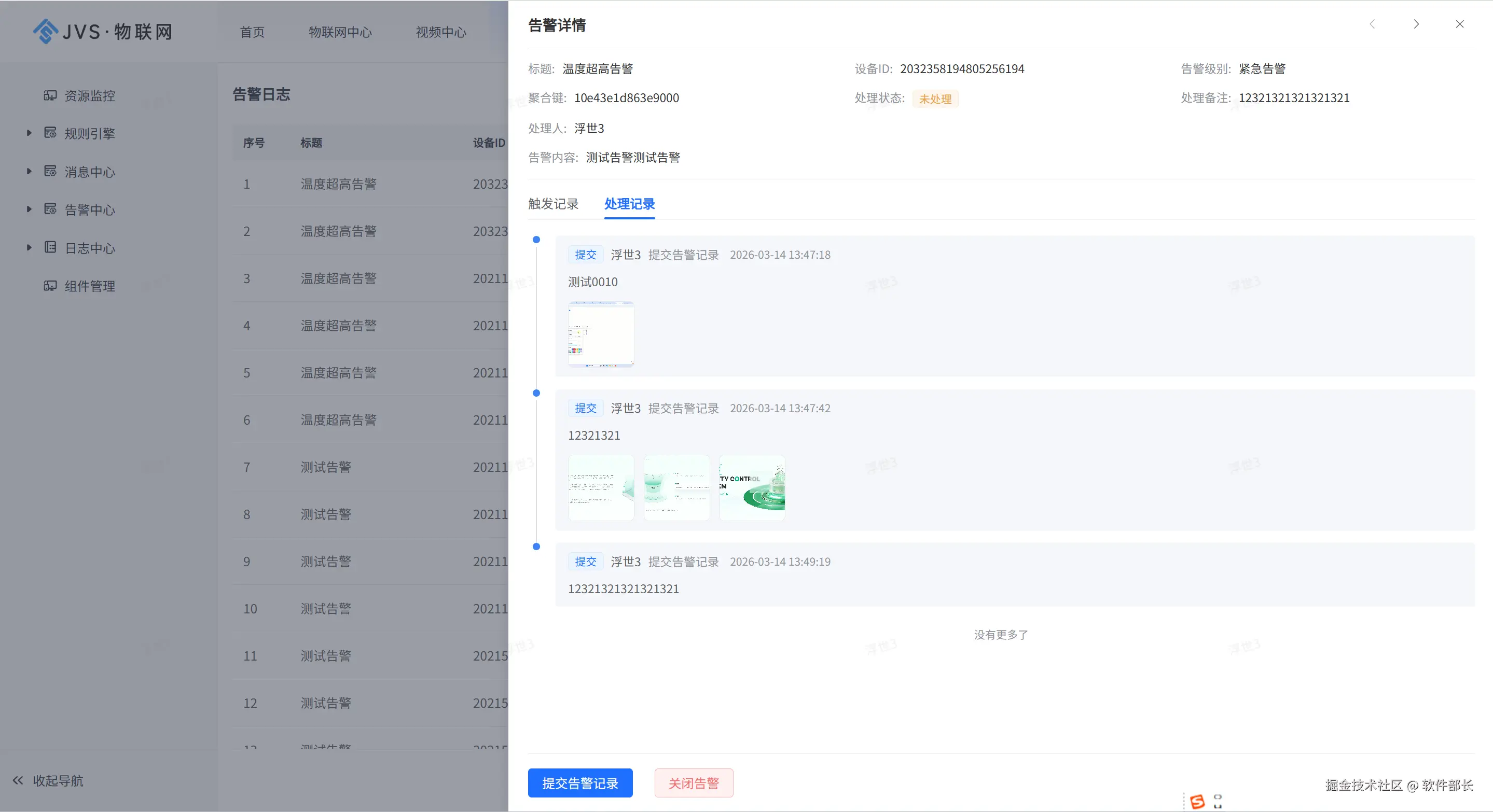
Task: Go to next alarm detail arrow
Action: click(1416, 24)
